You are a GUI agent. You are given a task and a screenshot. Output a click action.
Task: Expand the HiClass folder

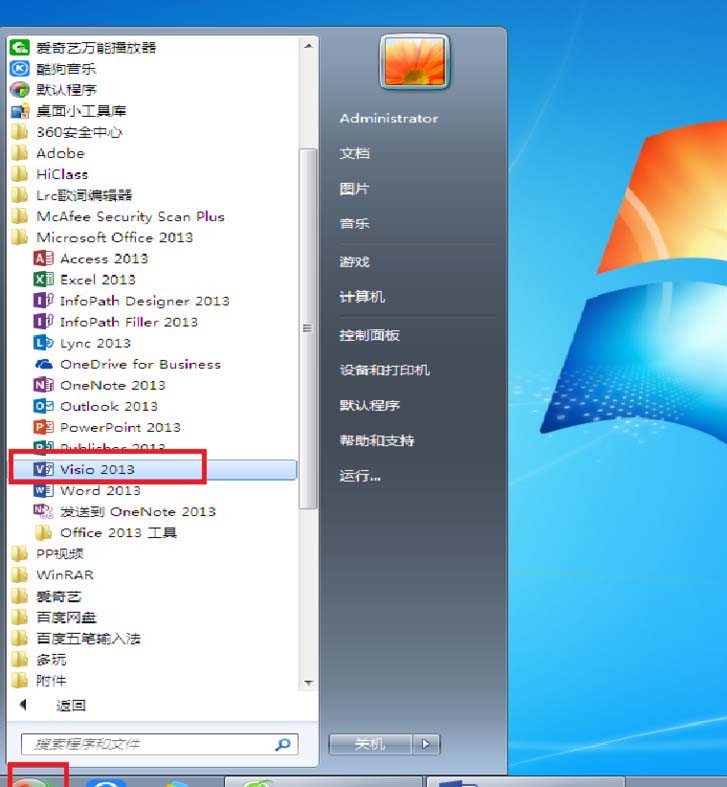point(49,174)
